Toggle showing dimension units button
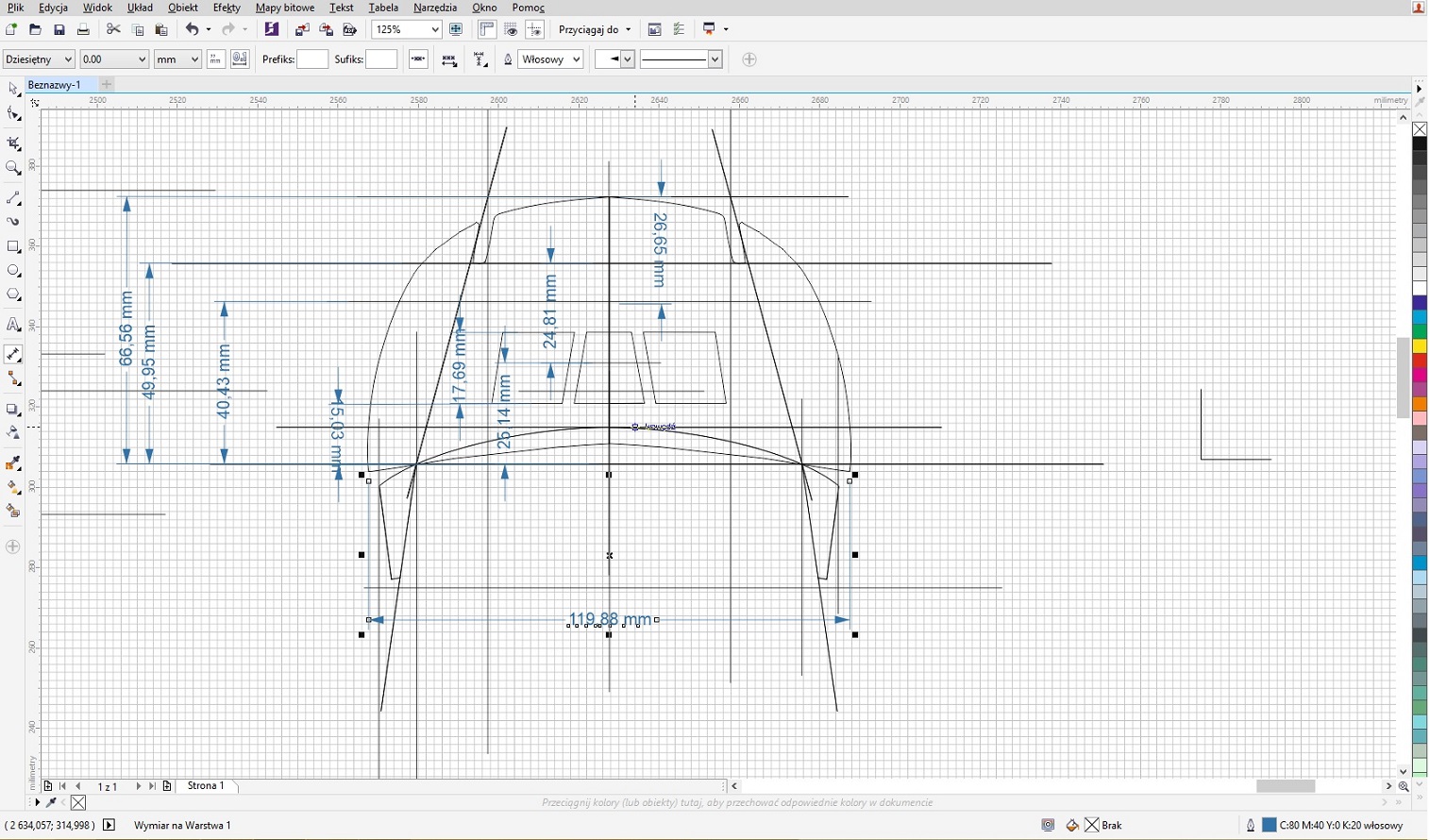Screen dimensions: 1430x840 pyautogui.click(x=216, y=59)
